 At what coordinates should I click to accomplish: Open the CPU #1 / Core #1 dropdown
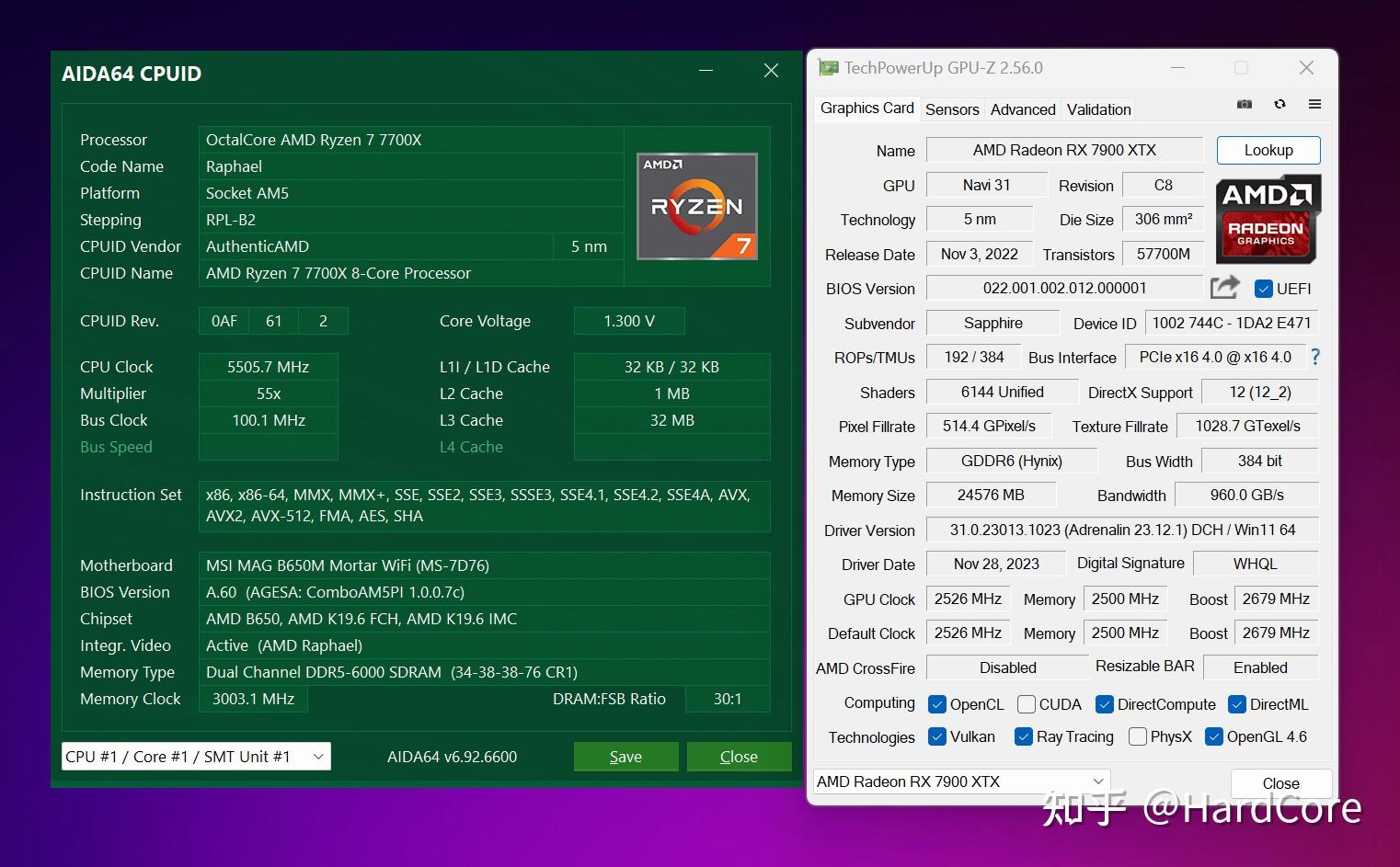tap(196, 757)
